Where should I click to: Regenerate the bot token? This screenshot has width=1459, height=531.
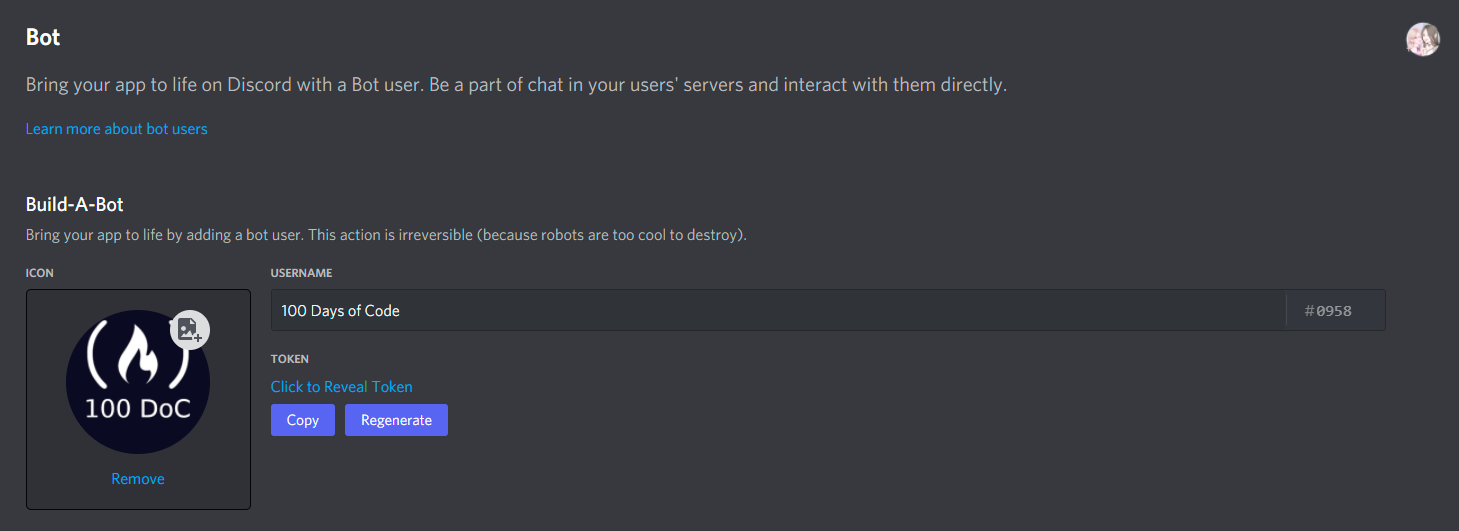(396, 420)
